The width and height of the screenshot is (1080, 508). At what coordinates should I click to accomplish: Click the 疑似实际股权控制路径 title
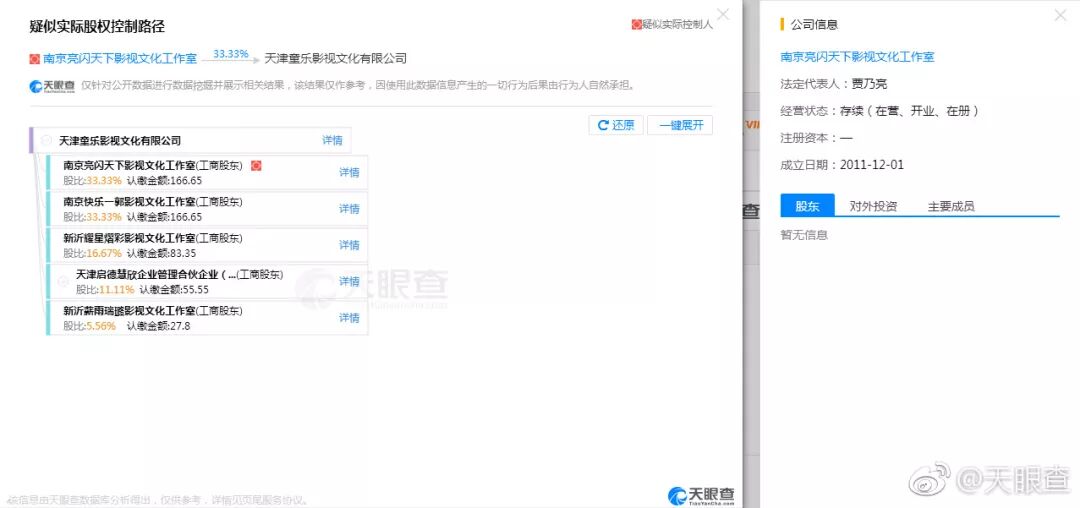pos(97,27)
